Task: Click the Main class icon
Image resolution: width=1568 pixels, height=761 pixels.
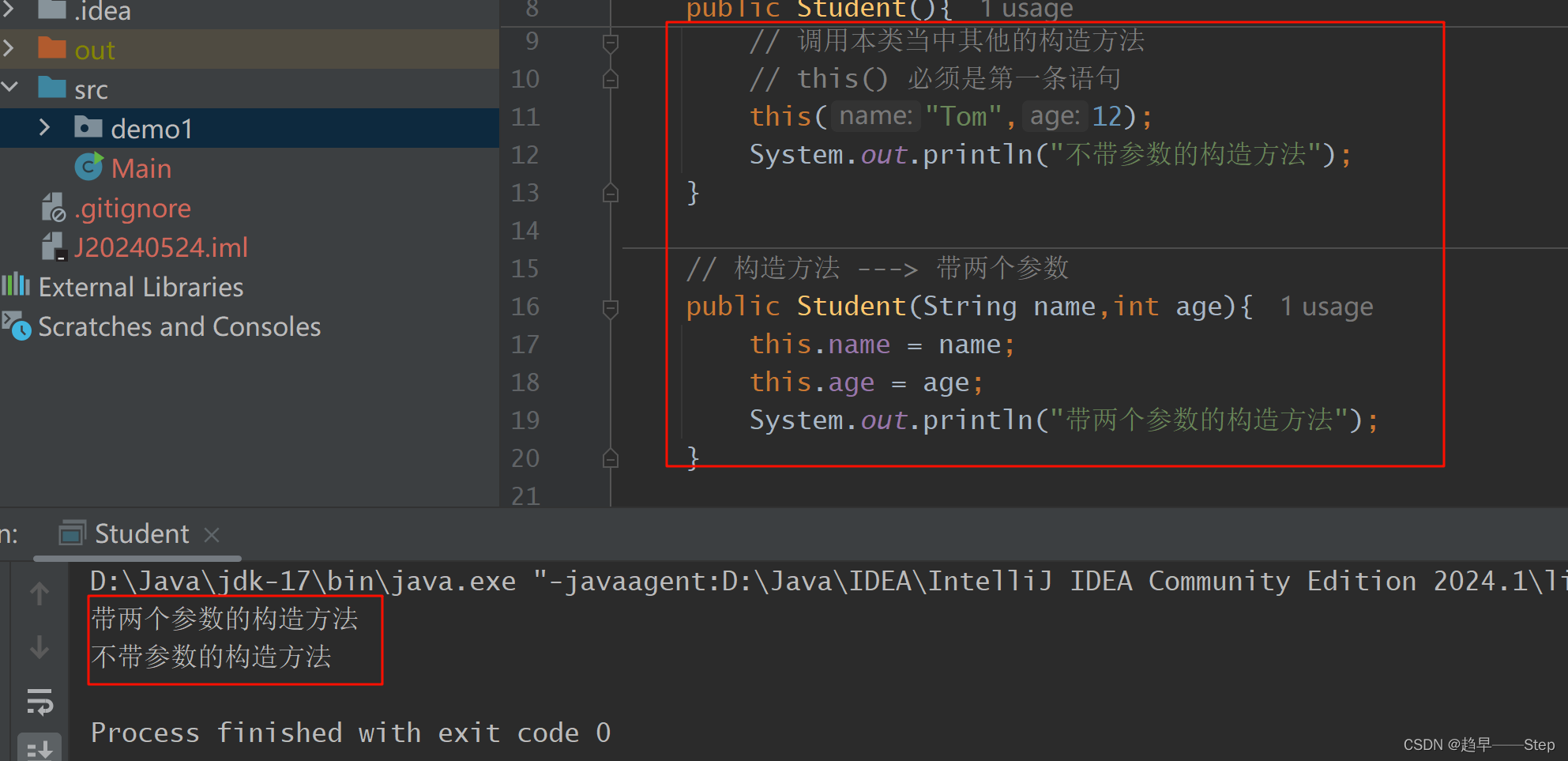Action: coord(88,167)
